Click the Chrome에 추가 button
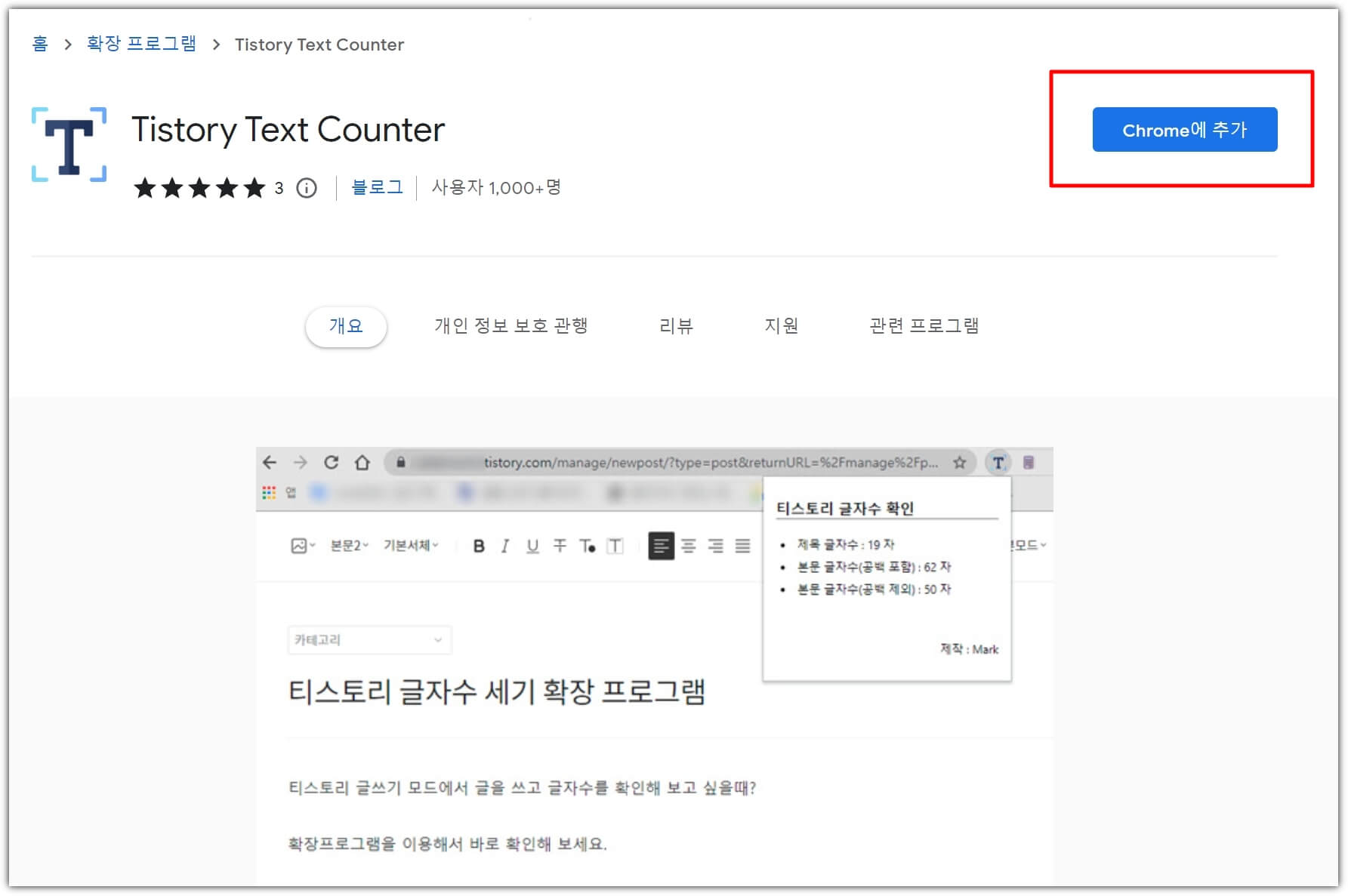 (x=1184, y=129)
